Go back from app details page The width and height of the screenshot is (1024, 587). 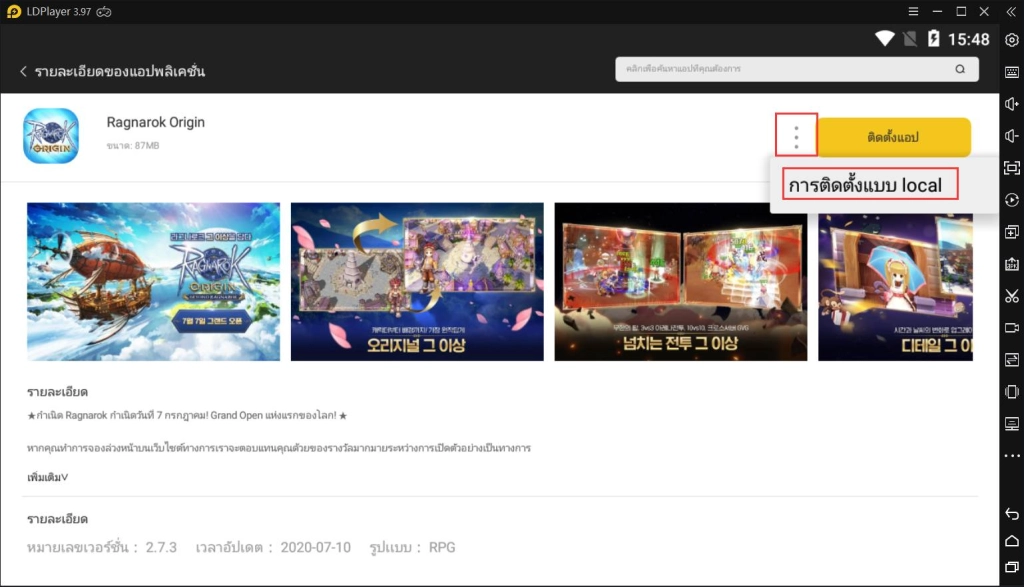(23, 71)
